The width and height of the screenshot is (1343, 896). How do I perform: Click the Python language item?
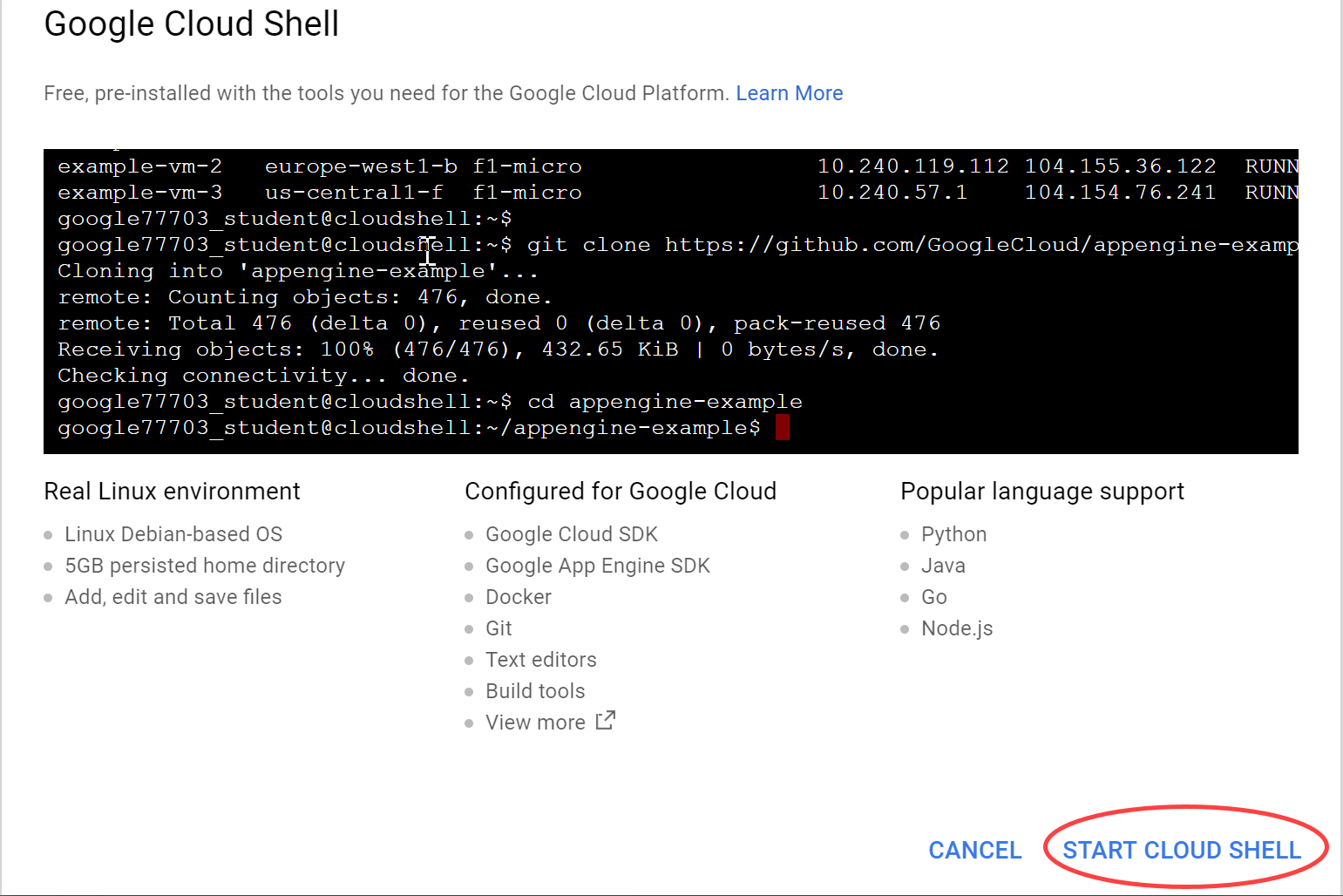953,534
